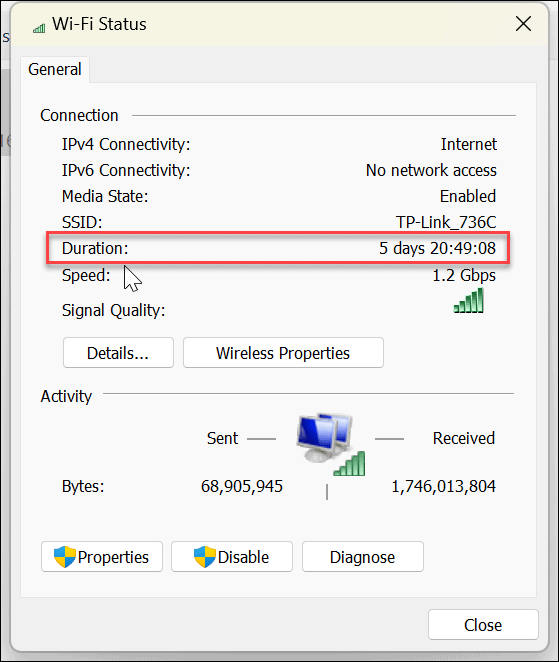The width and height of the screenshot is (559, 662).
Task: Close the Wi-Fi Status window with X
Action: (x=523, y=24)
